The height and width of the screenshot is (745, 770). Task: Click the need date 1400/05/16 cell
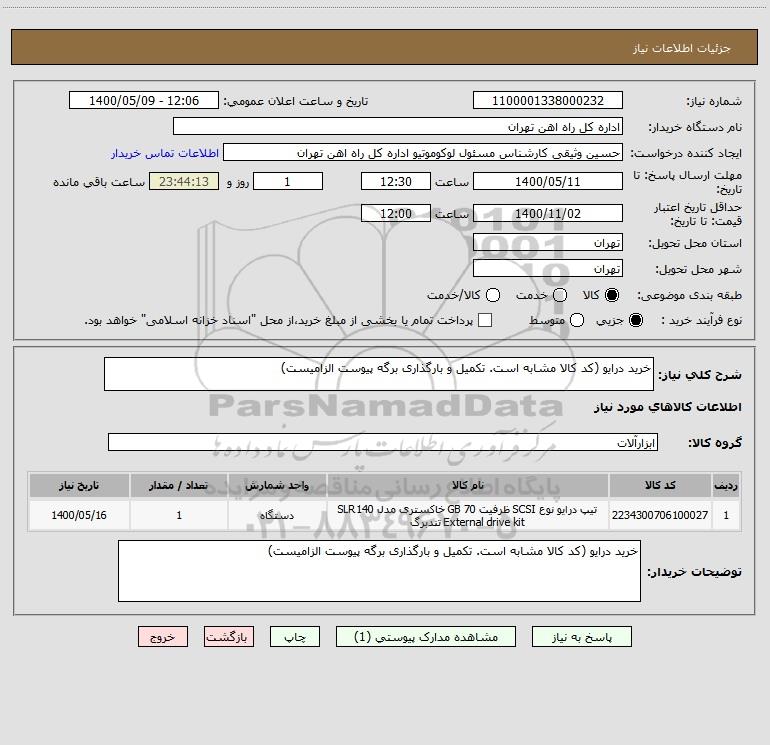pyautogui.click(x=79, y=515)
